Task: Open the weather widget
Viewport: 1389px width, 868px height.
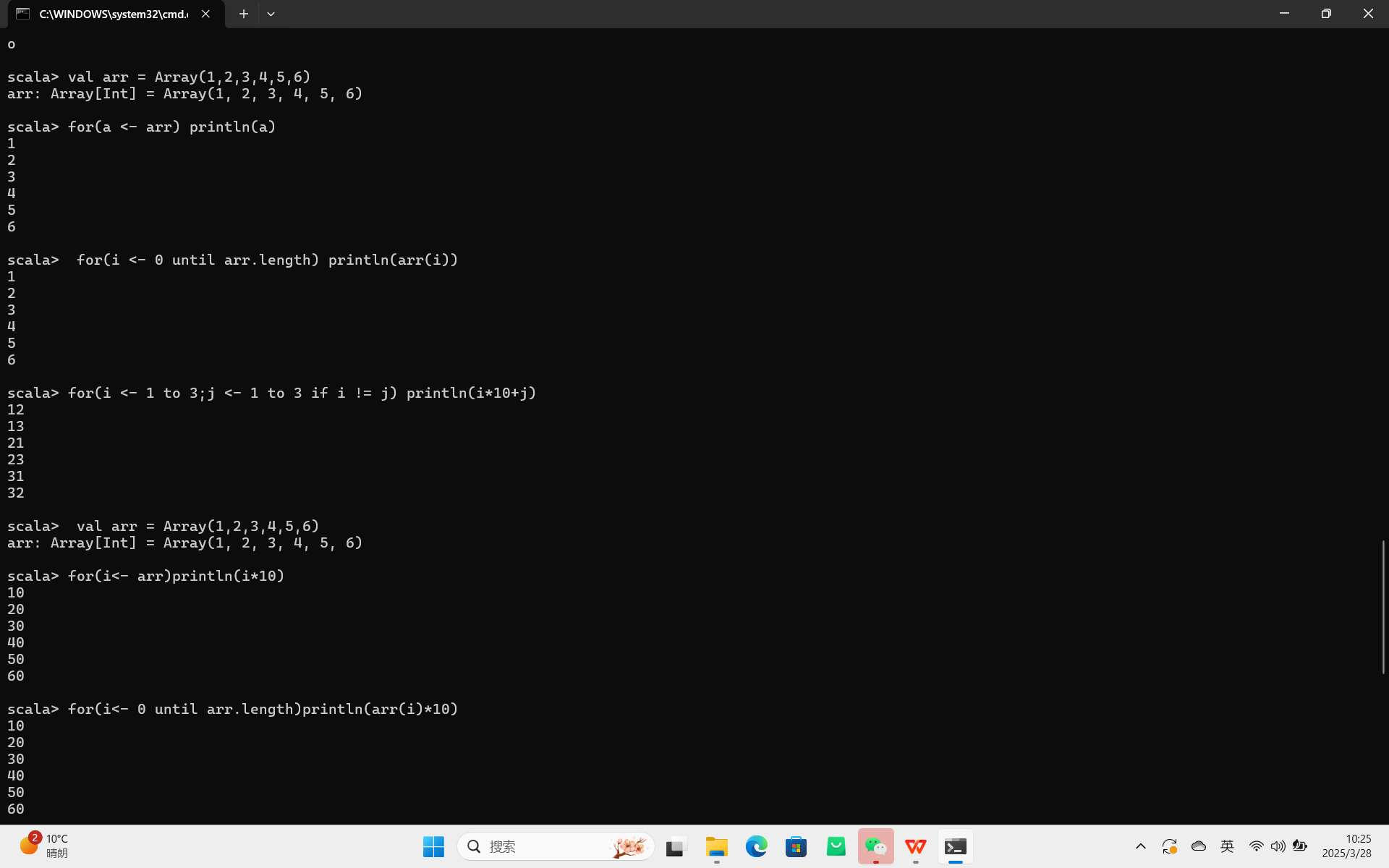Action: coord(43,846)
